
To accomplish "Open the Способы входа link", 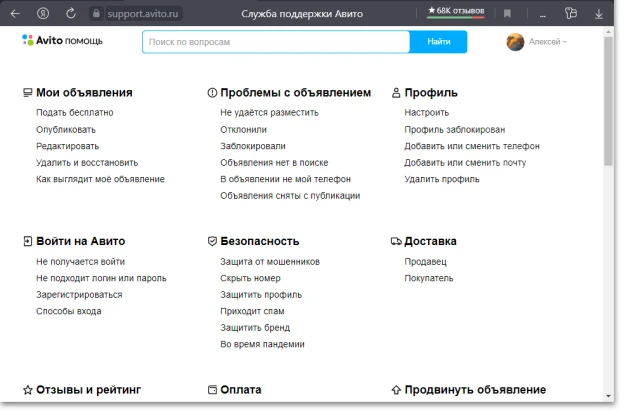I will [x=69, y=311].
